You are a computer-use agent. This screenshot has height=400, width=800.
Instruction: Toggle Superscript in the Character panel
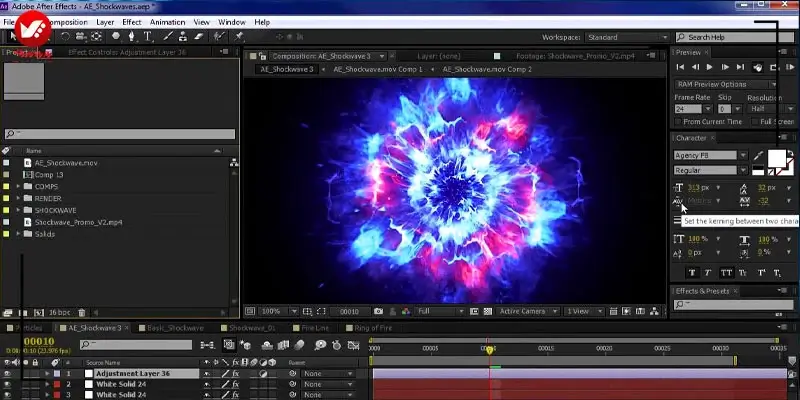pyautogui.click(x=761, y=273)
